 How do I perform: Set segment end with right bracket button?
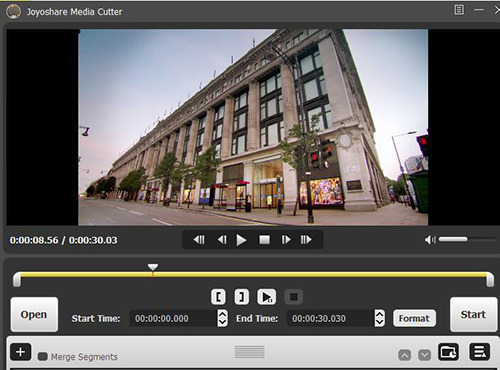point(242,296)
